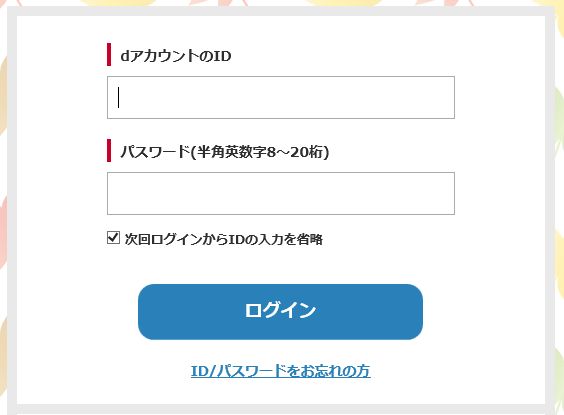This screenshot has width=564, height=415.
Task: Click the right end of the password field
Action: tap(442, 193)
